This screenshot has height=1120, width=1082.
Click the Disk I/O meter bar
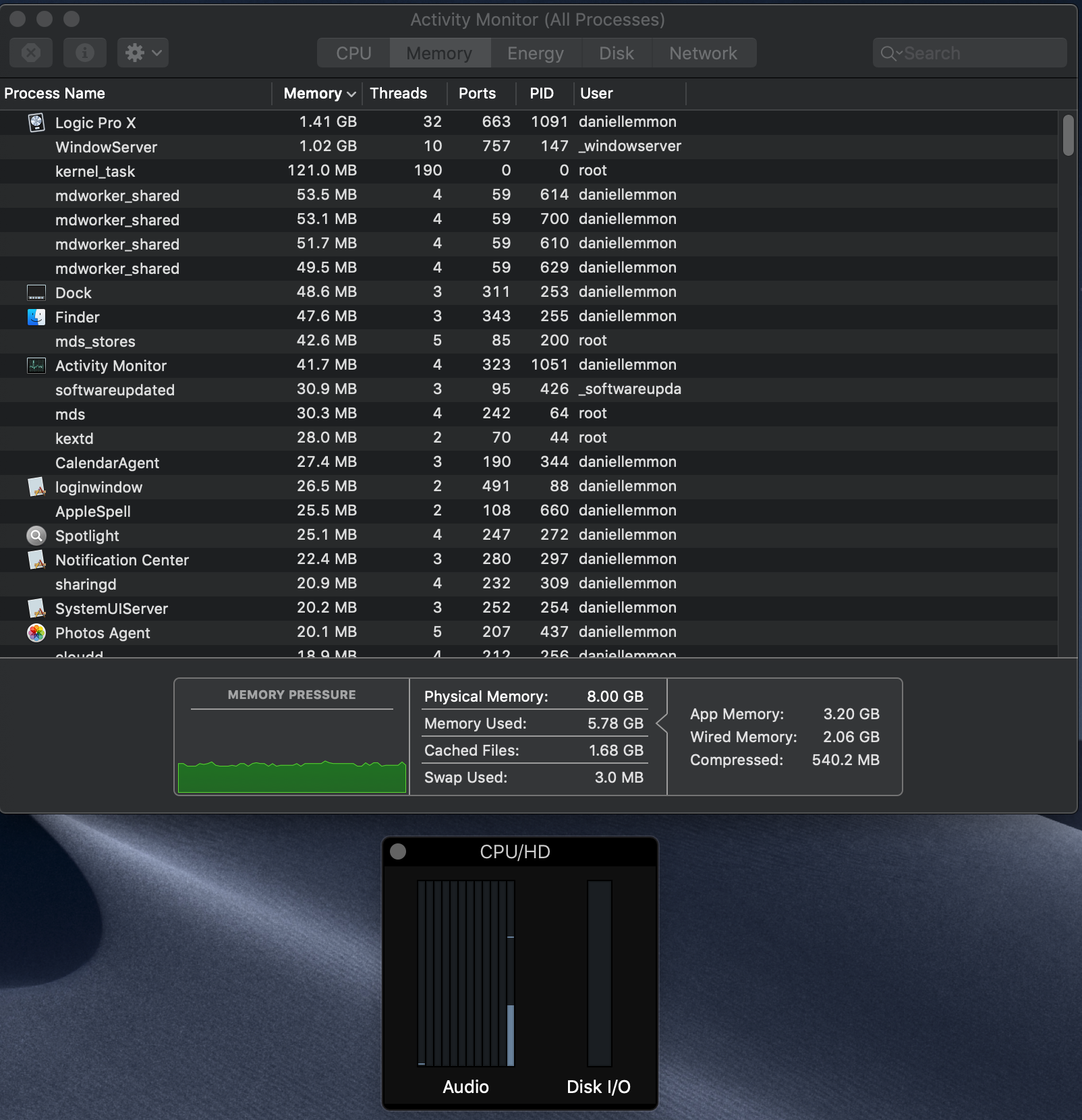tap(599, 973)
